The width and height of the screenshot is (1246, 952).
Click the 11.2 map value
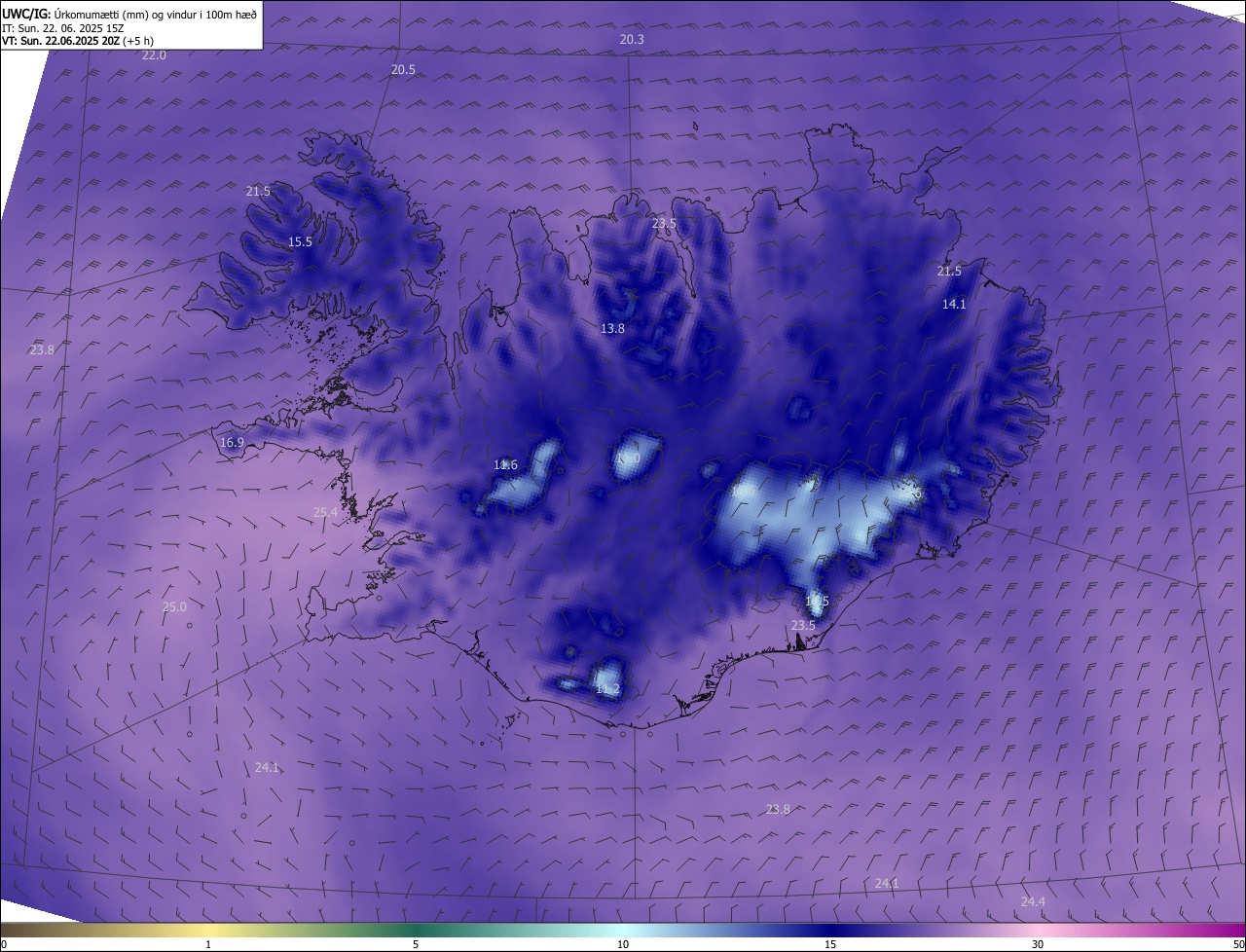pos(607,690)
